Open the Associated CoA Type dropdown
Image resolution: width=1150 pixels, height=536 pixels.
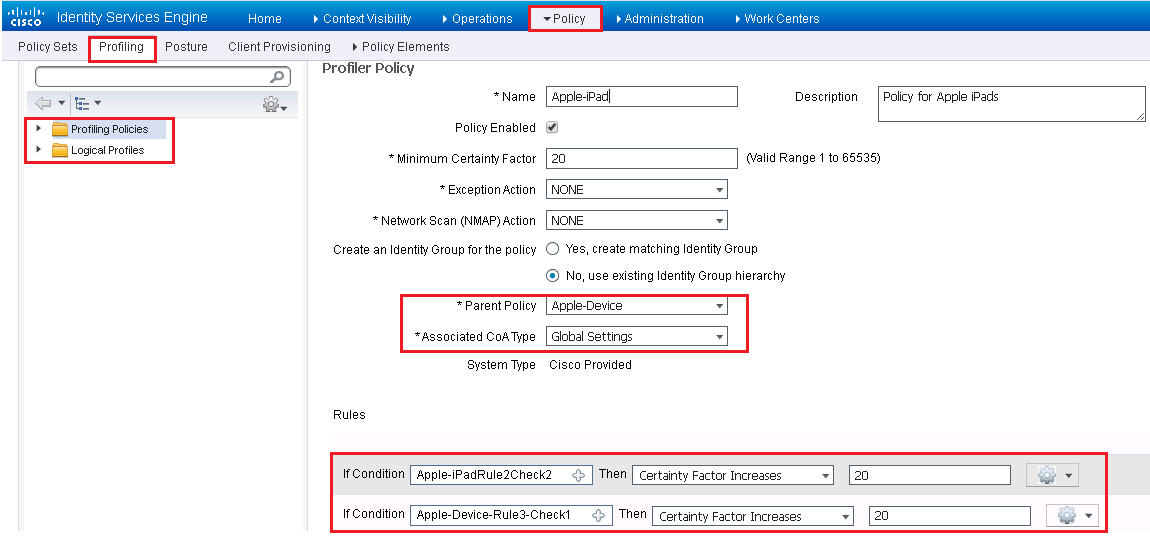click(637, 337)
